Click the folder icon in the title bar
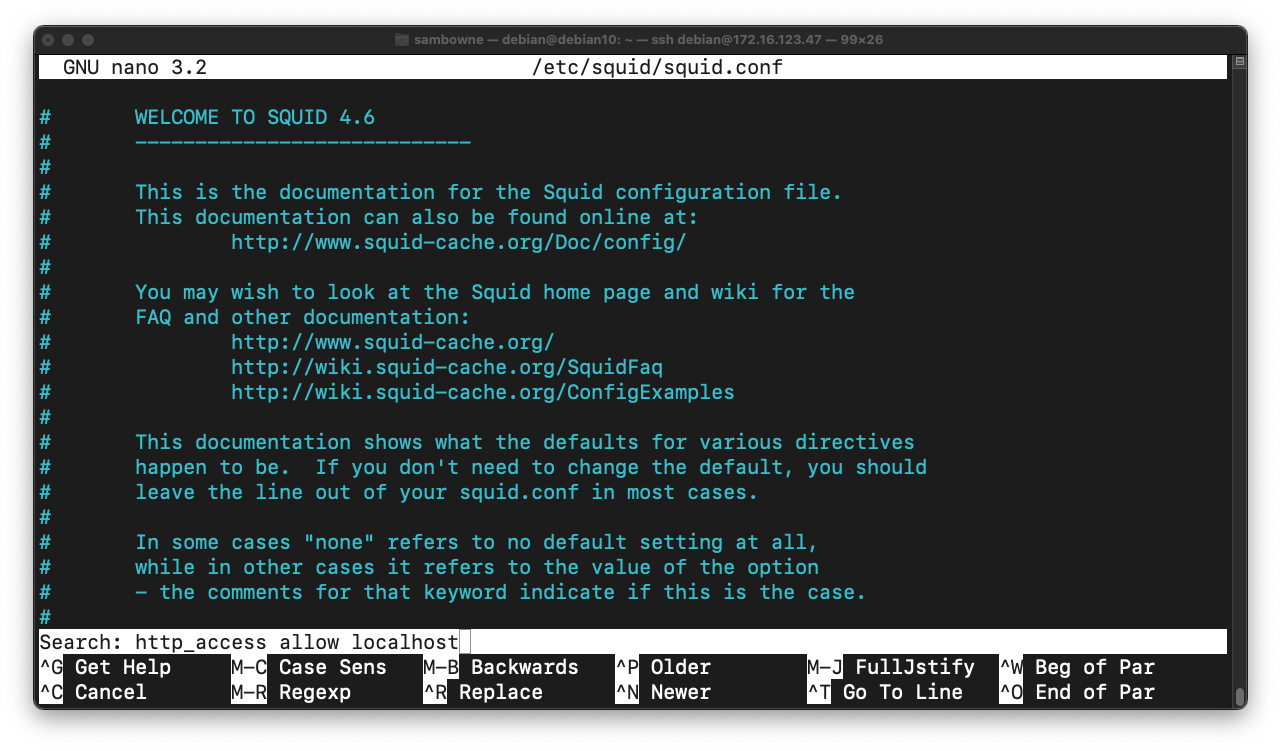The width and height of the screenshot is (1281, 751). click(403, 40)
